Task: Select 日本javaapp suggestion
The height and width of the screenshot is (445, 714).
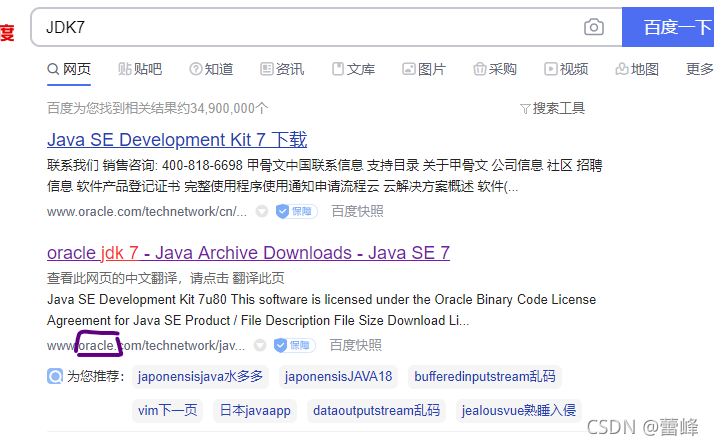Action: 255,410
